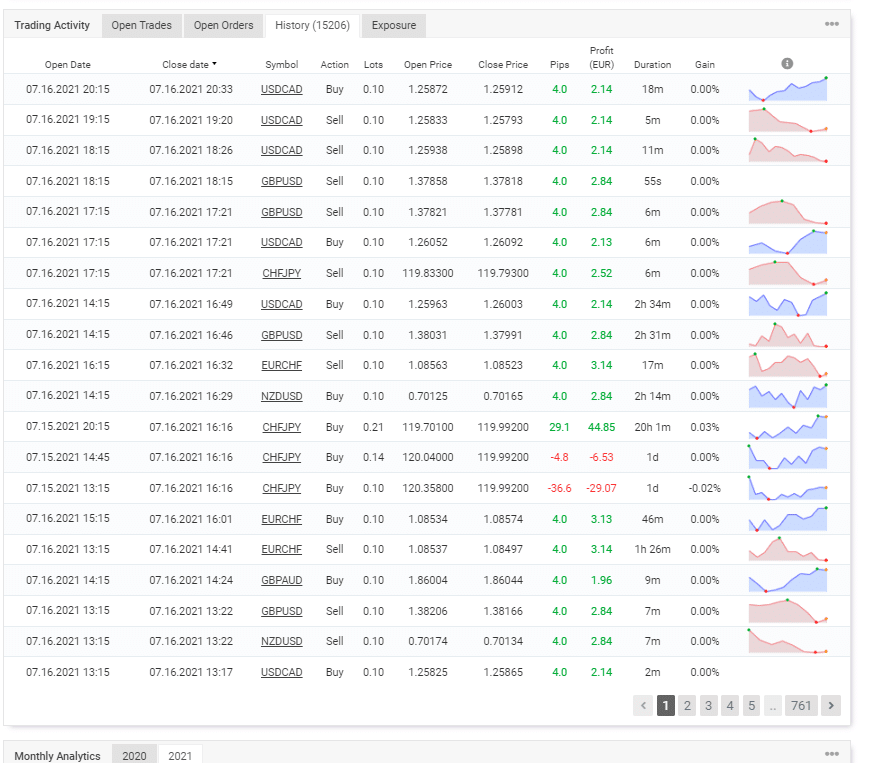Click the mini chart for trade closed 14:41

tap(788, 549)
